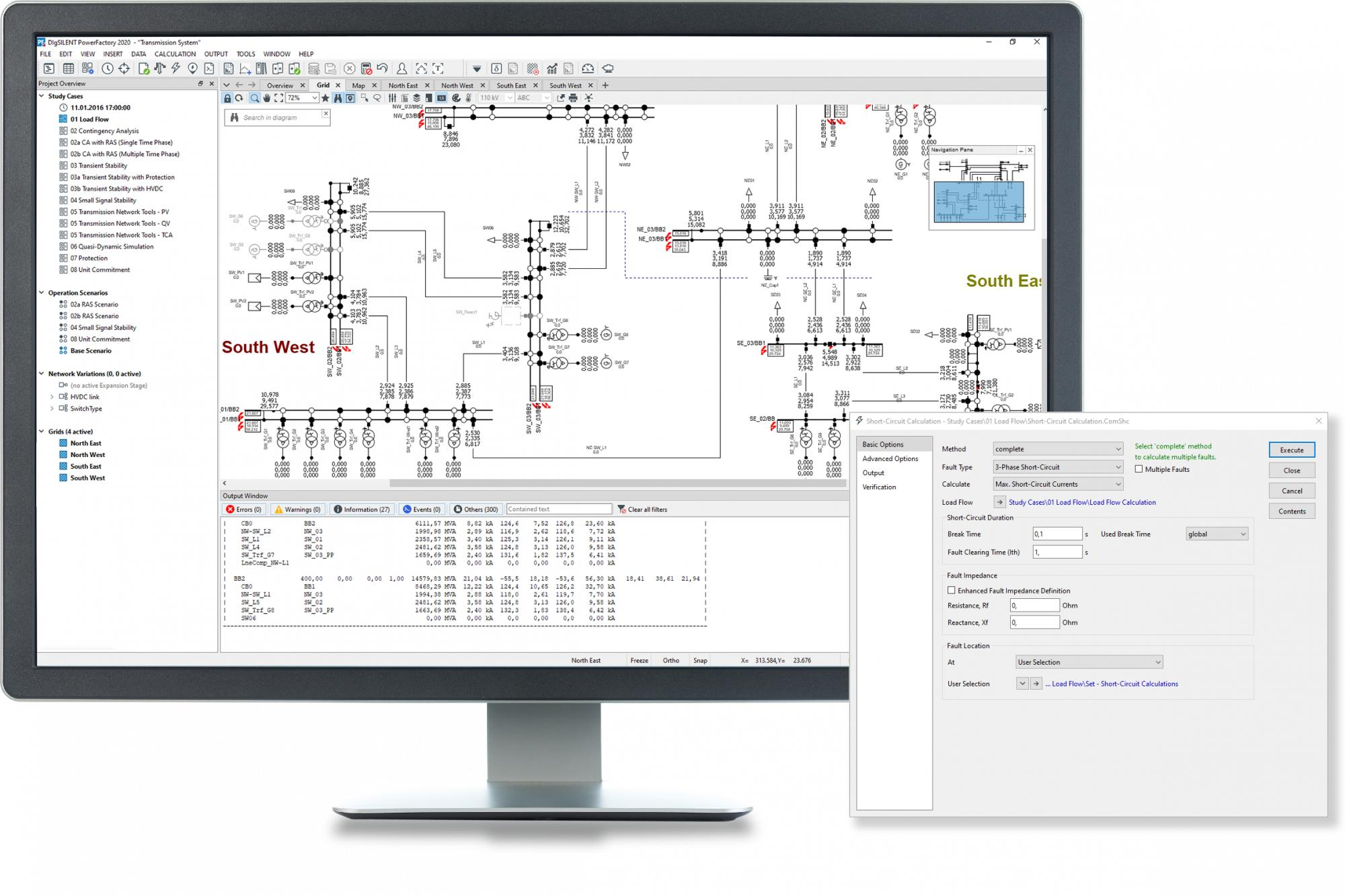Click the circled X break icon
This screenshot has width=1345, height=896.
click(350, 69)
